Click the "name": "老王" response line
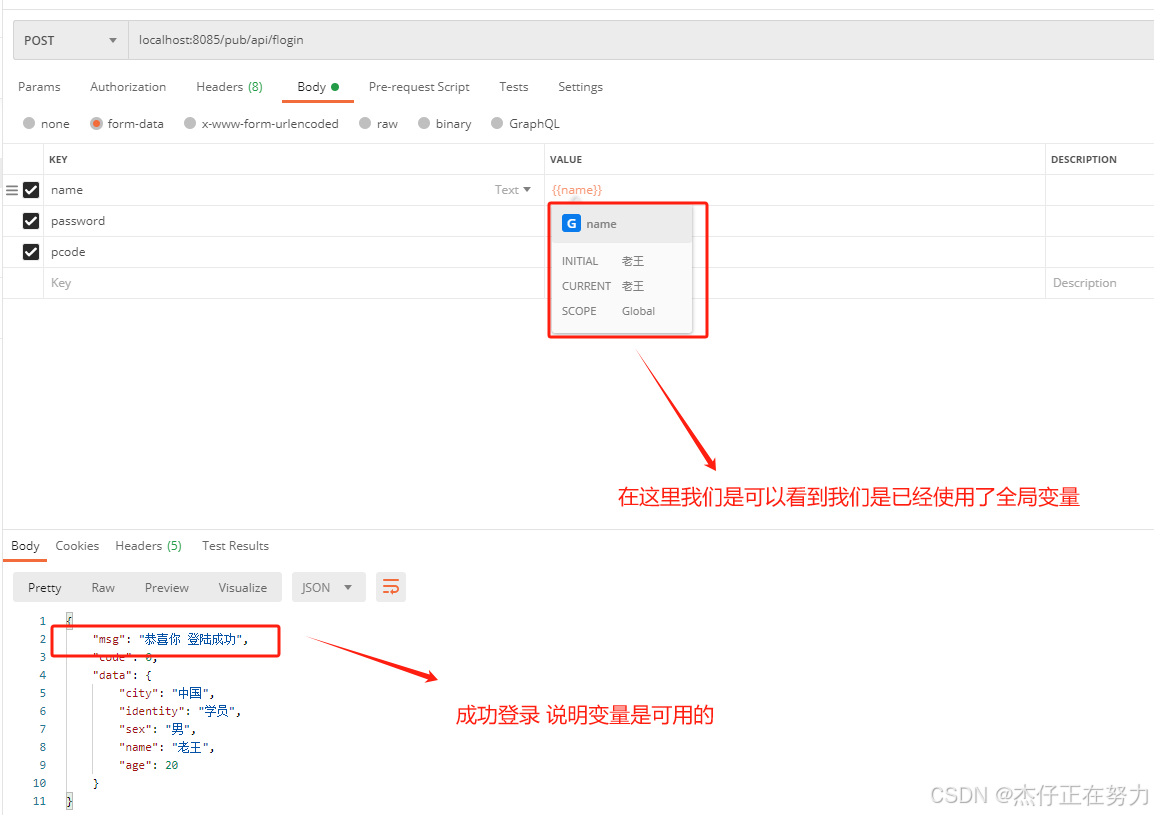 (167, 747)
